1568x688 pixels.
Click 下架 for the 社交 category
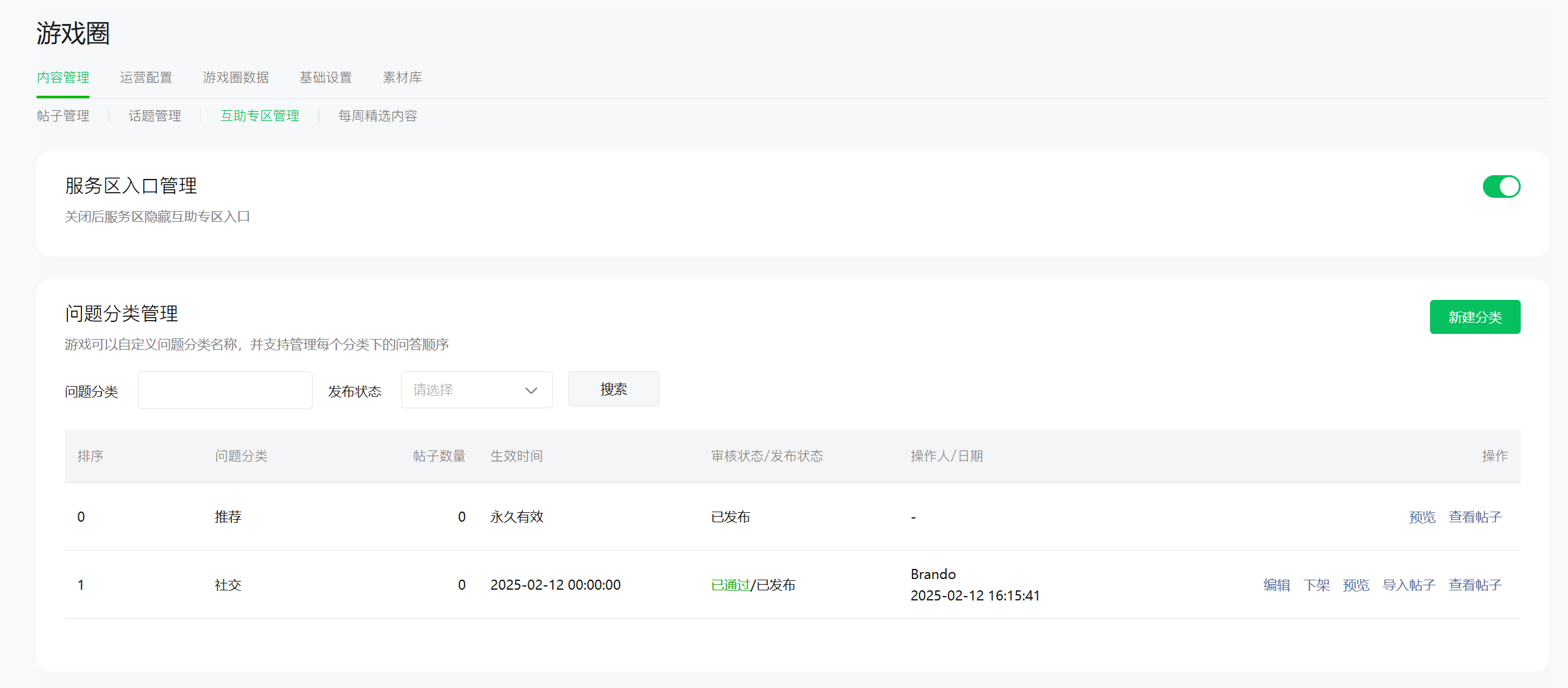coord(1316,585)
